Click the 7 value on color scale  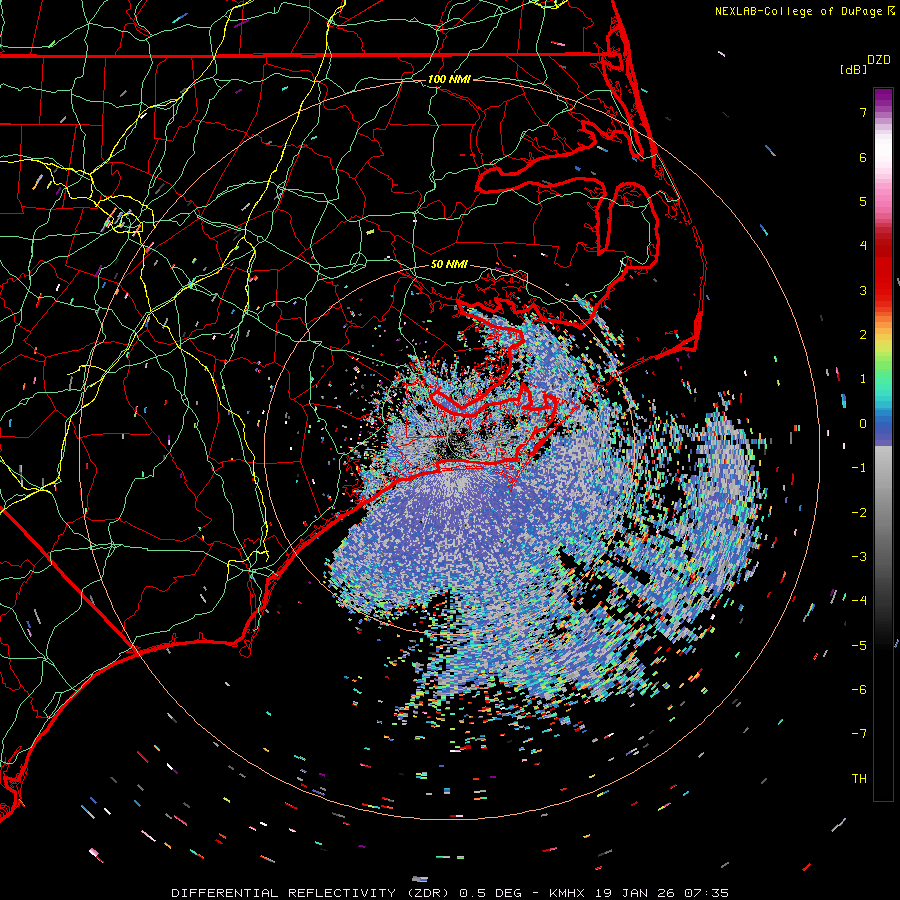click(863, 112)
